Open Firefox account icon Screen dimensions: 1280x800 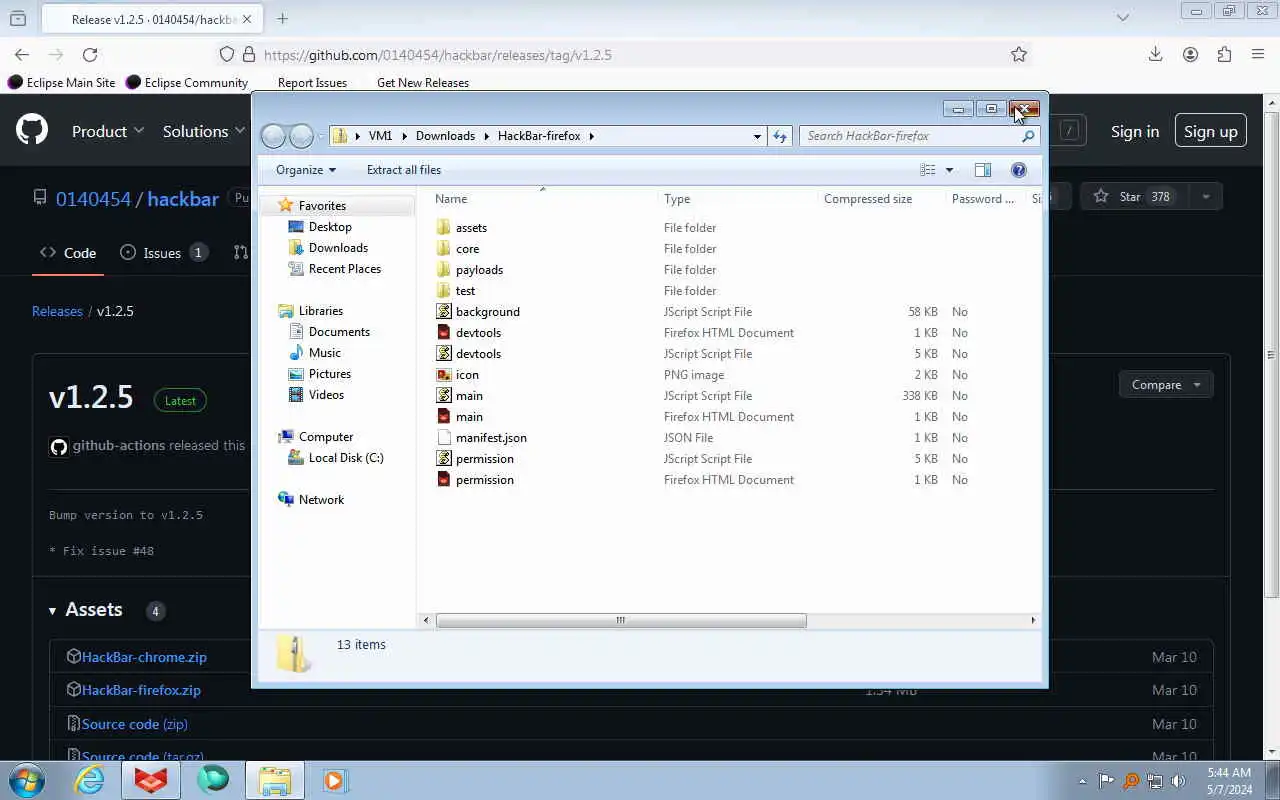point(1190,55)
